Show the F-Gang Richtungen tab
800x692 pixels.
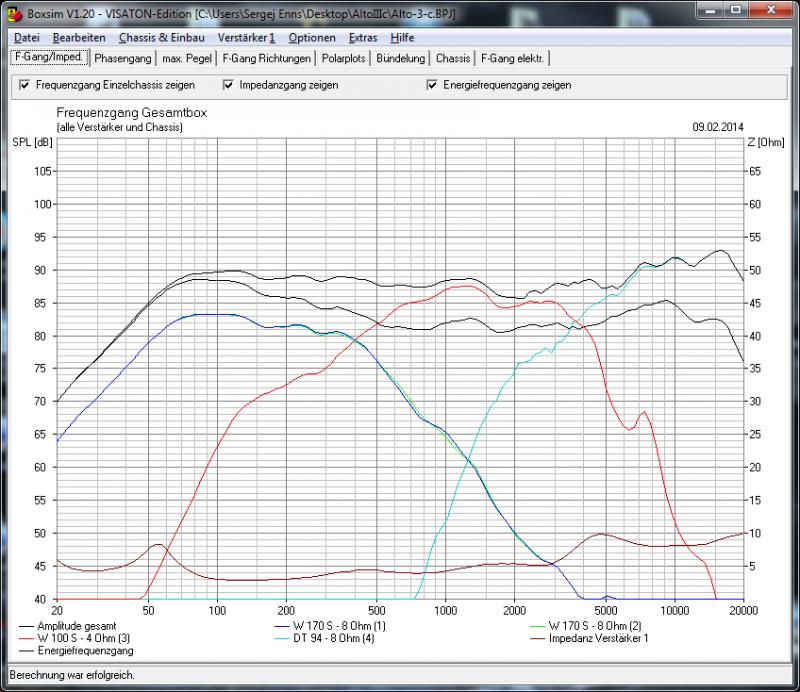coord(266,58)
